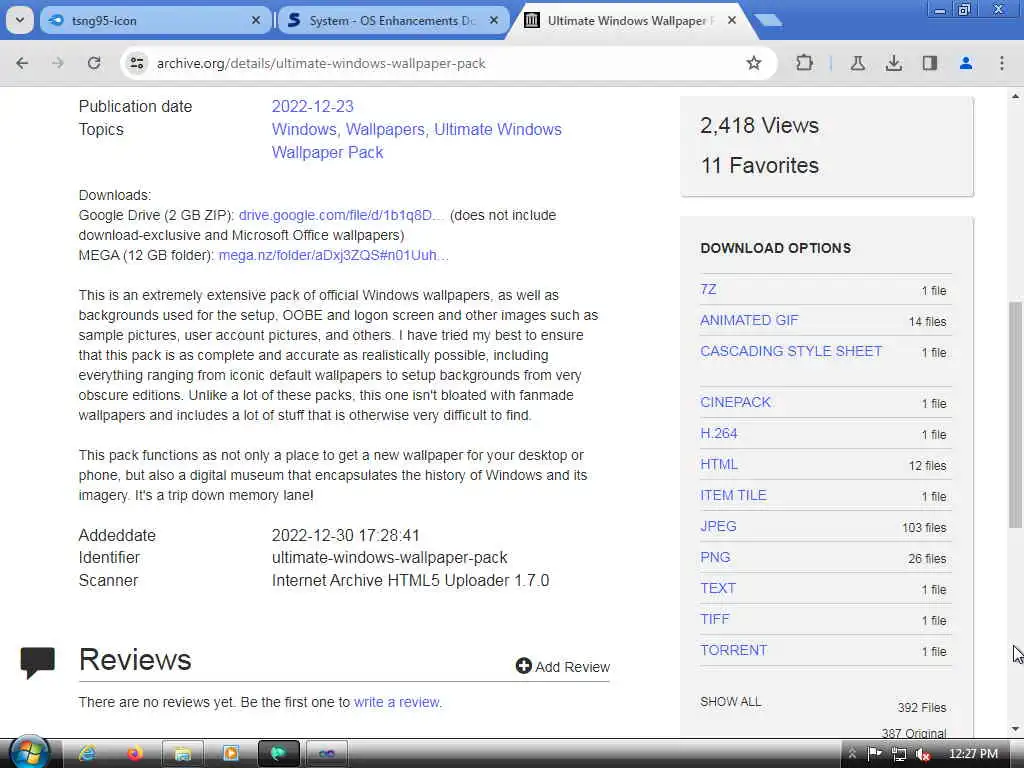Image resolution: width=1024 pixels, height=768 pixels.
Task: Open the Google Drive download link
Action: [x=340, y=216]
